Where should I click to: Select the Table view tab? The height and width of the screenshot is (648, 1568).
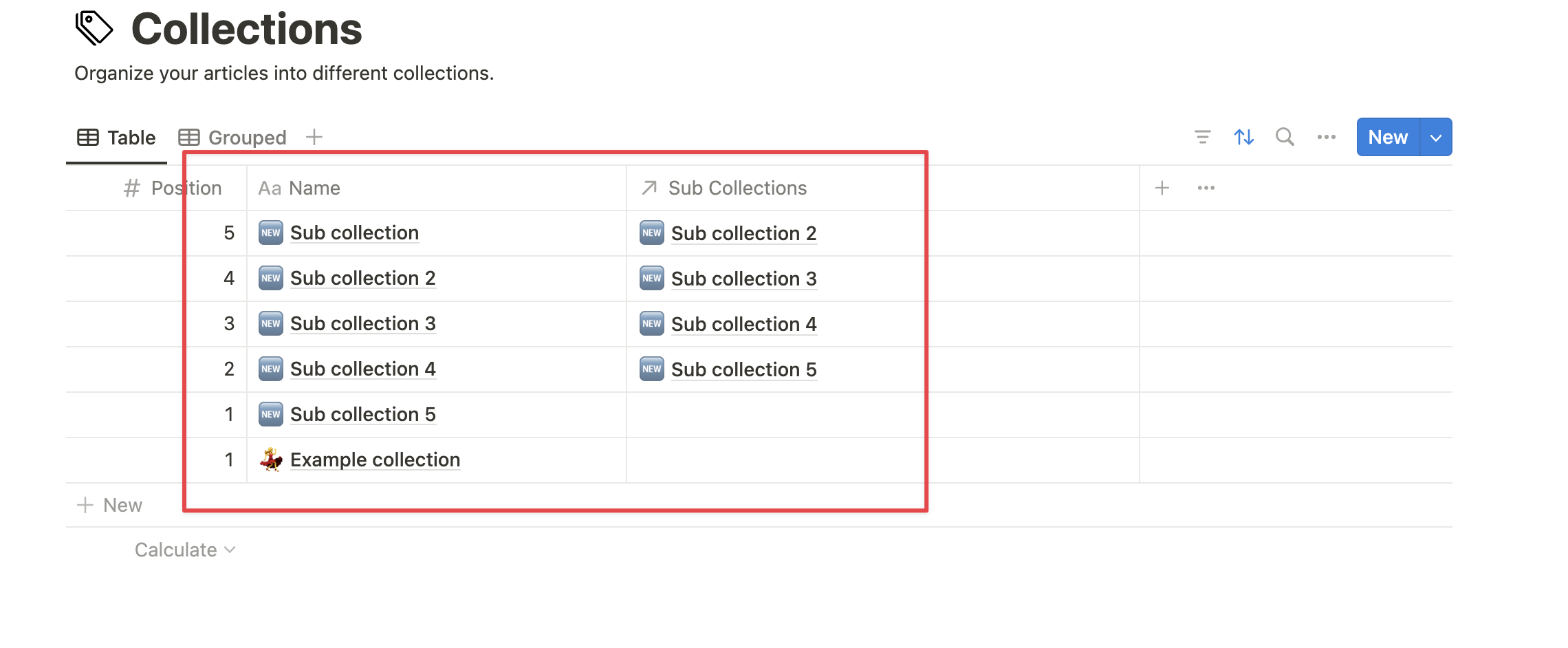point(116,138)
